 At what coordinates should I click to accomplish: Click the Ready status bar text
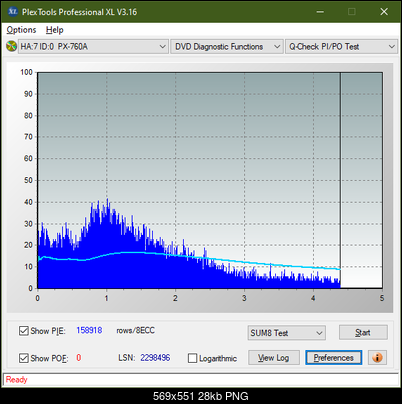(x=16, y=380)
